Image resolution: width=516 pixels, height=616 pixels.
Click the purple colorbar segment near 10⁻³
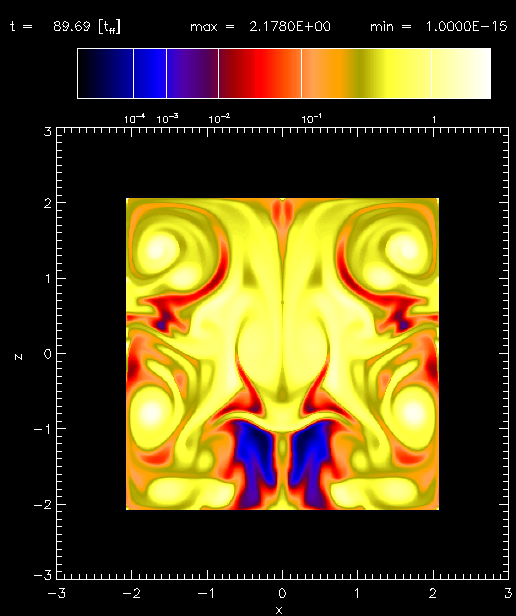pos(193,73)
